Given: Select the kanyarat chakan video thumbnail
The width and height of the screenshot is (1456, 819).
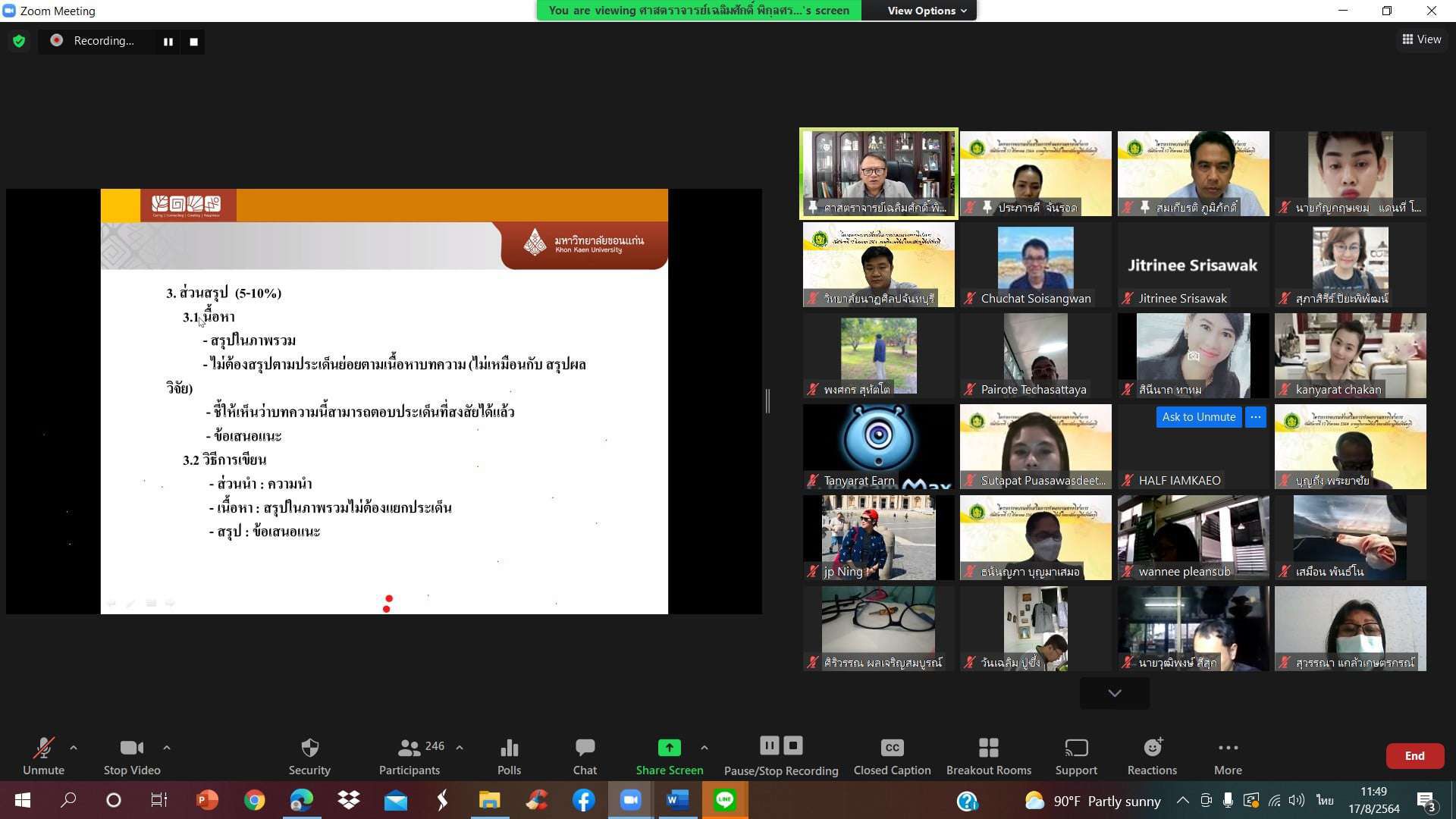Looking at the screenshot, I should point(1350,355).
